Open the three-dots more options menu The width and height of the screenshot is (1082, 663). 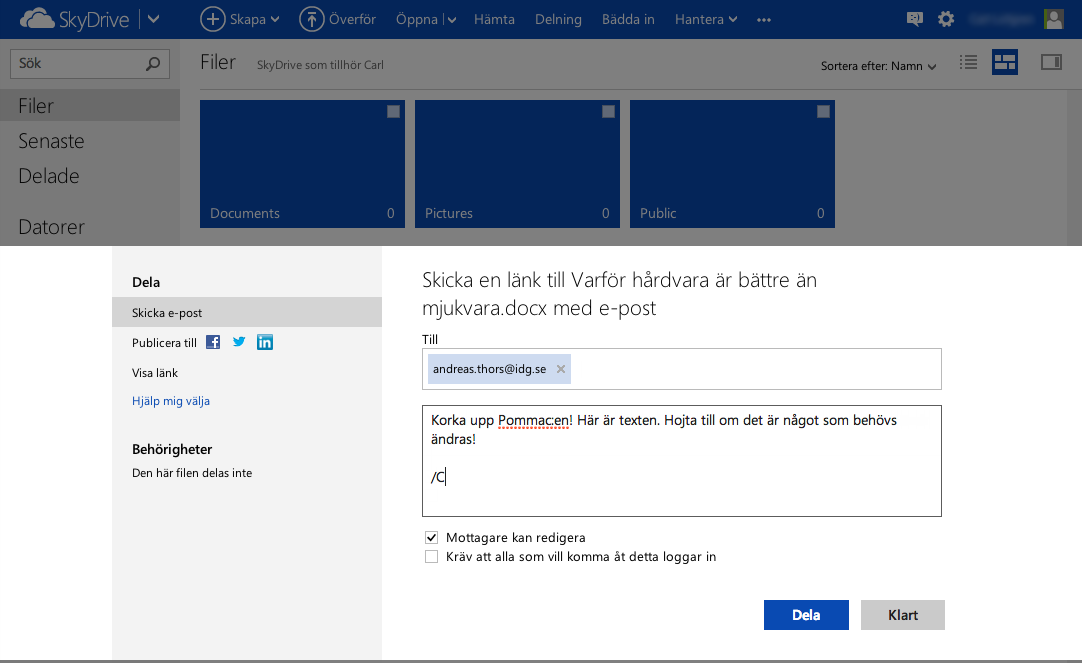[763, 20]
